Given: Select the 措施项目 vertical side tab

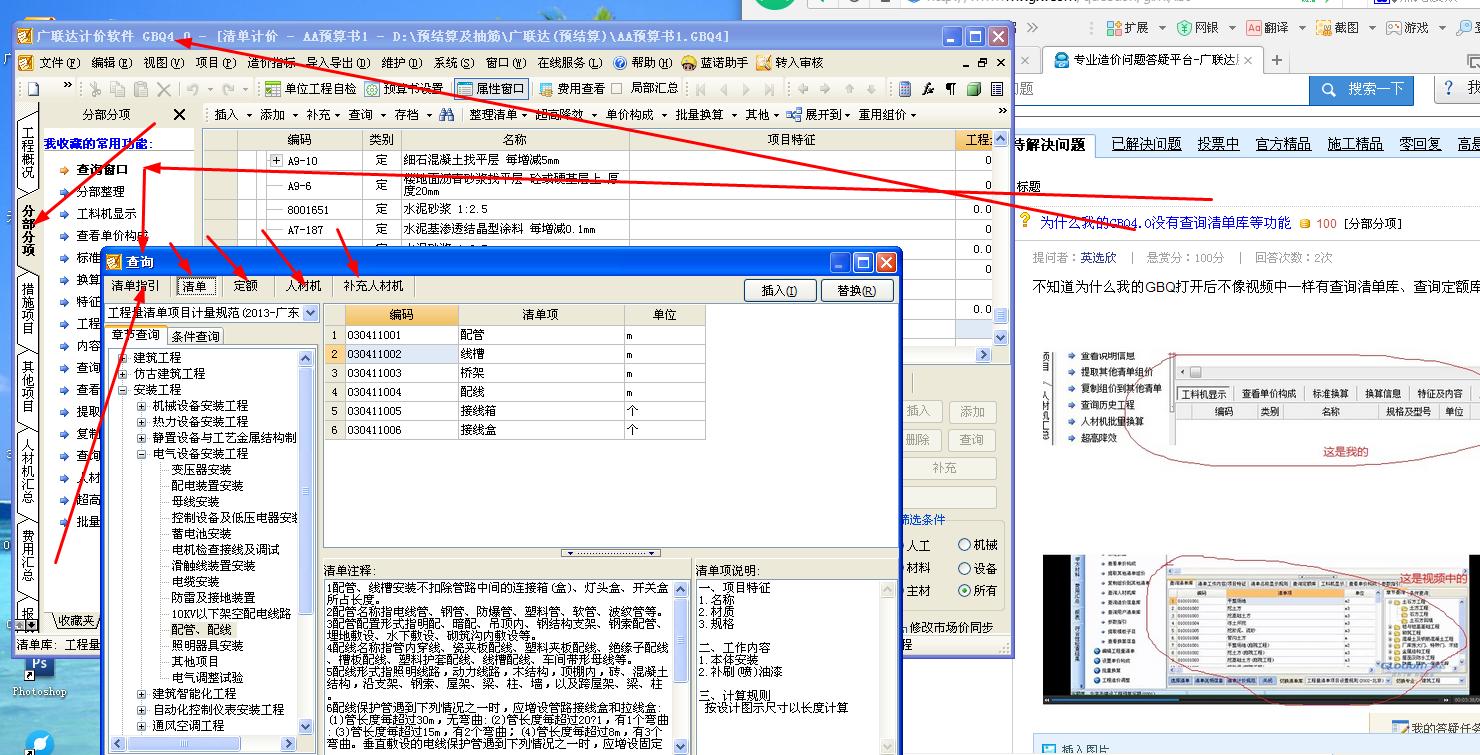Looking at the screenshot, I should [x=28, y=309].
